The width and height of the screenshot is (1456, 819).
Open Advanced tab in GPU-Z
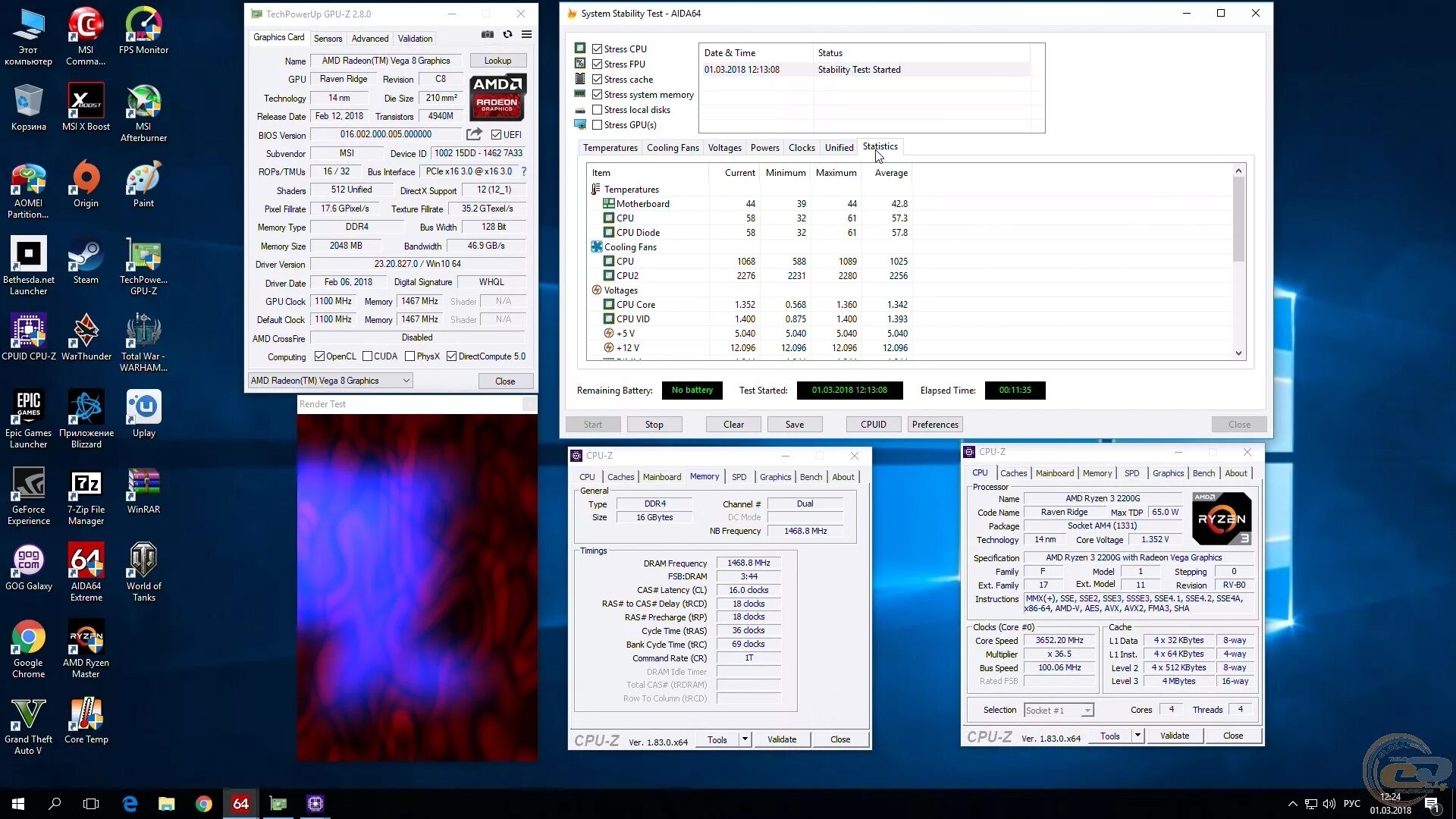(x=370, y=38)
